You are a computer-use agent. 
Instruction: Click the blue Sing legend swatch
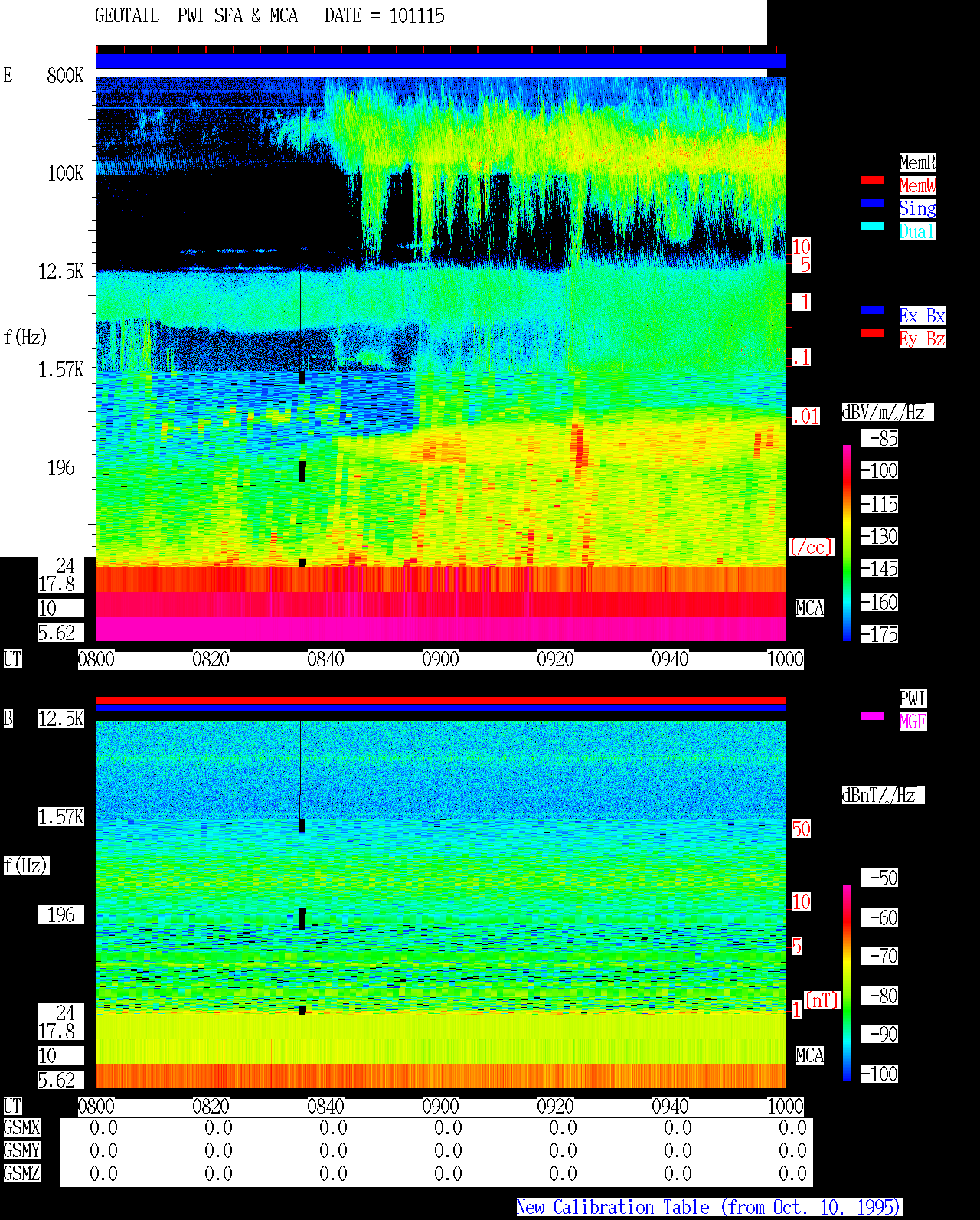point(873,204)
